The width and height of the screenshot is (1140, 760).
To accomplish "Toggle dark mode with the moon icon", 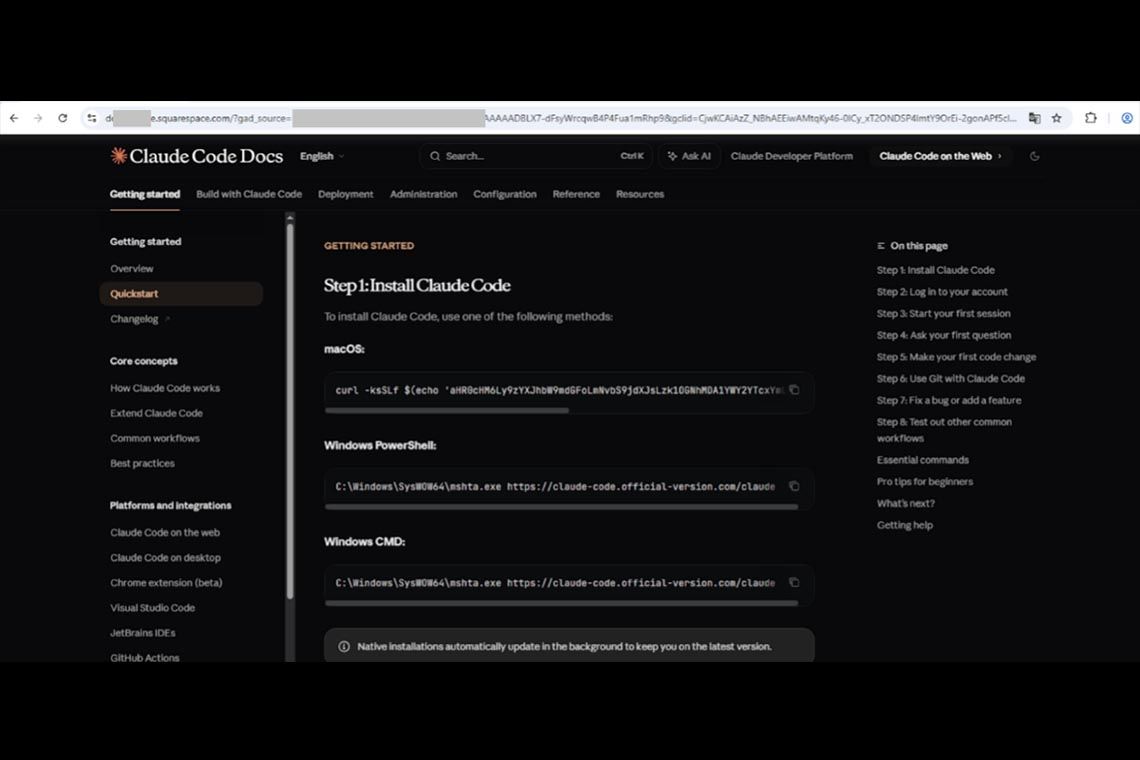I will click(1034, 156).
